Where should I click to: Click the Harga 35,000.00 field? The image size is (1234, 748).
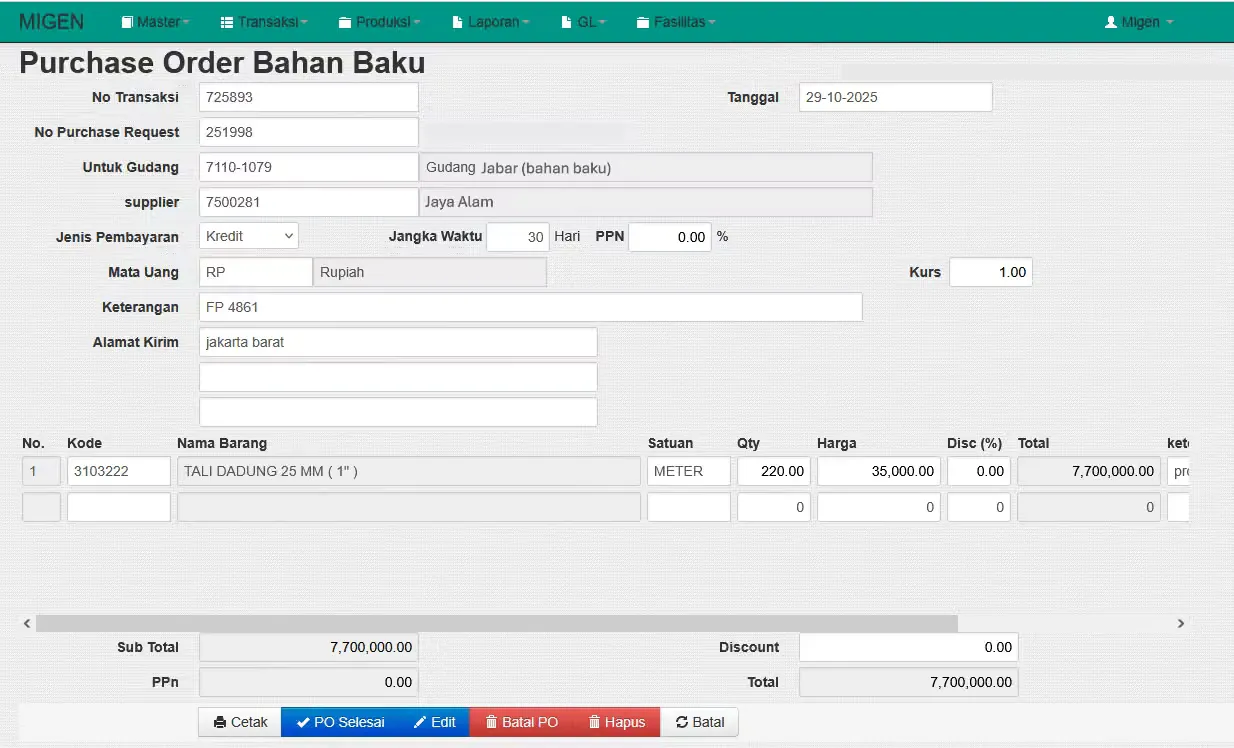[x=879, y=471]
